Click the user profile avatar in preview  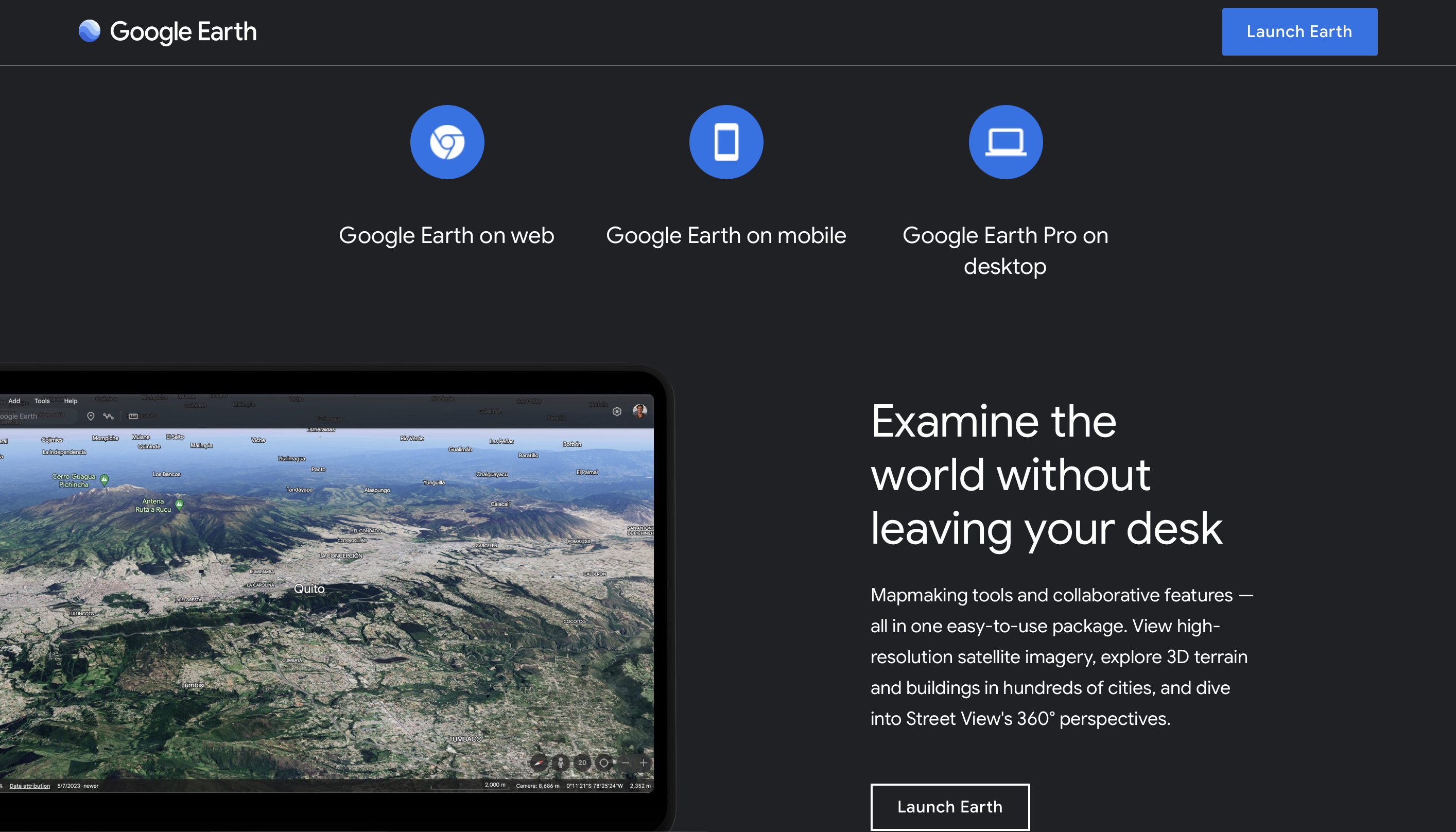[x=639, y=411]
